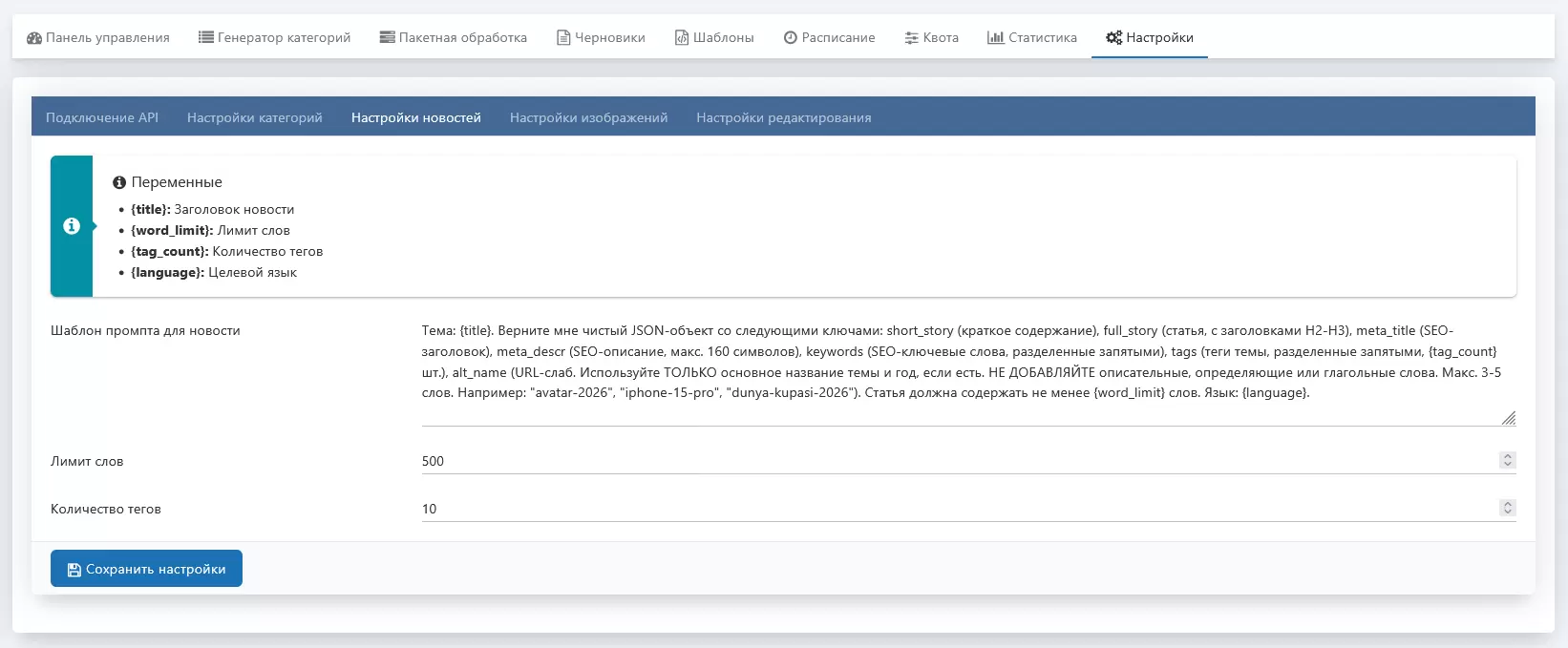
Task: Switch to Настройки категорий tab
Action: point(255,117)
